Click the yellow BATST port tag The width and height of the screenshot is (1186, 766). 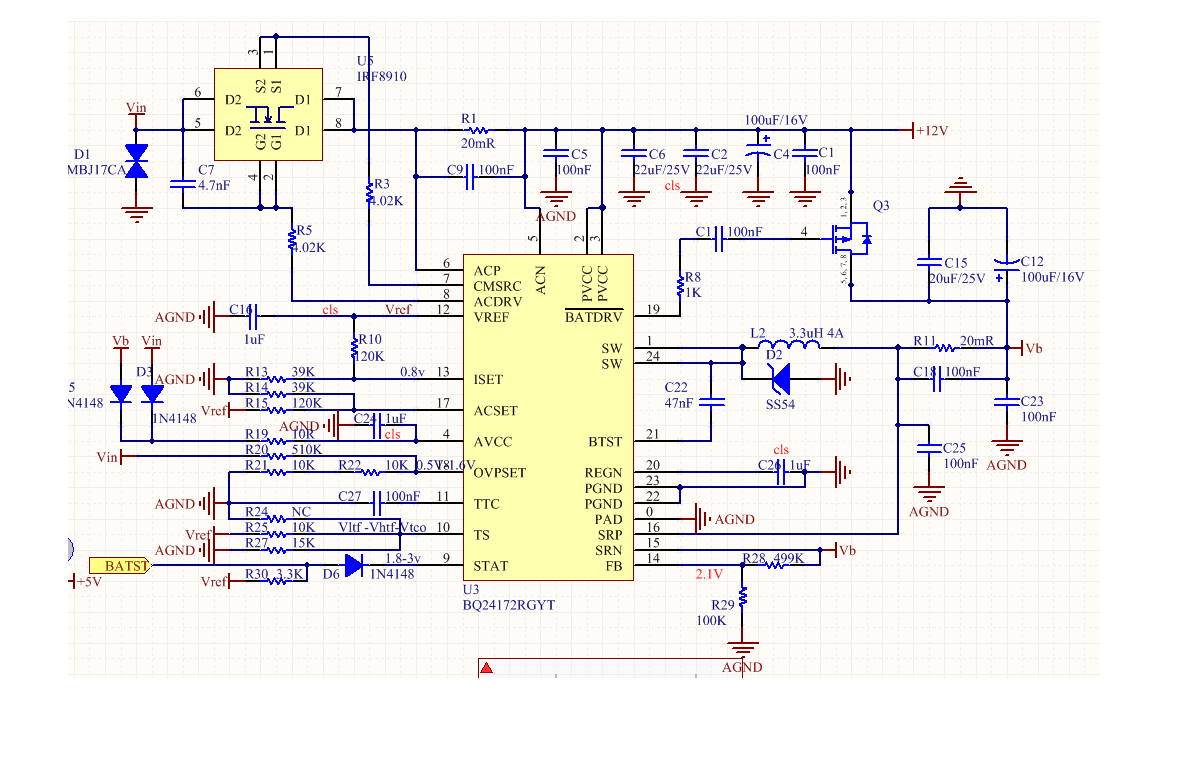coord(120,566)
